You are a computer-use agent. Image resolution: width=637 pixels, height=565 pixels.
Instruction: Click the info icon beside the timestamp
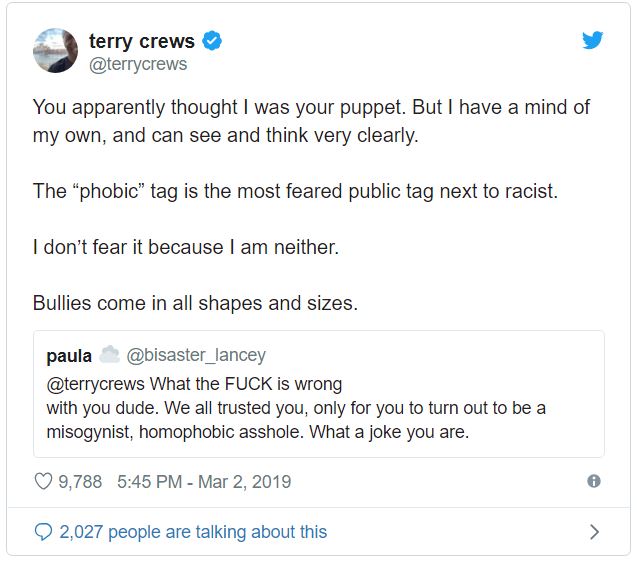593,481
